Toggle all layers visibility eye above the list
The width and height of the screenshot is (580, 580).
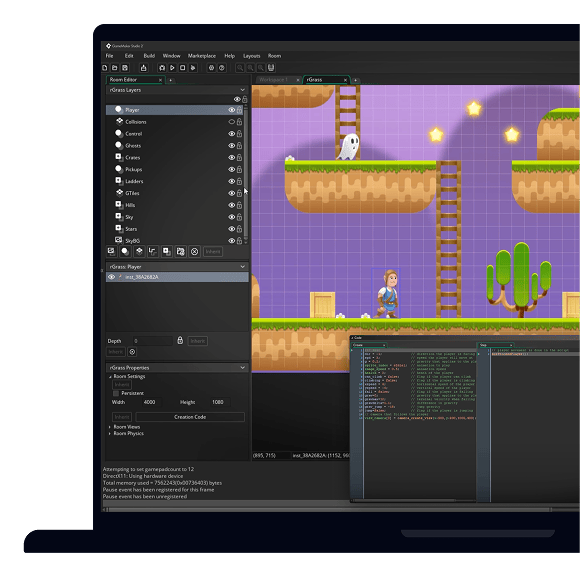click(x=237, y=99)
